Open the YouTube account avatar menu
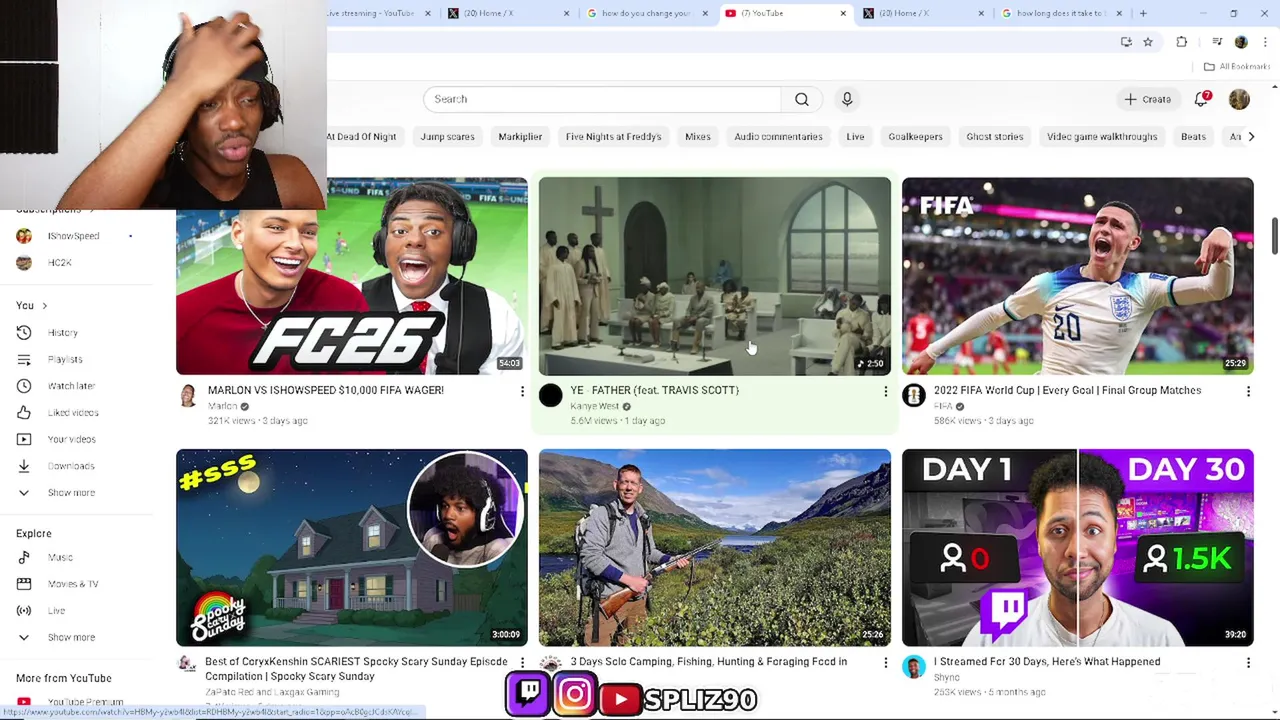Image resolution: width=1280 pixels, height=720 pixels. click(1239, 99)
